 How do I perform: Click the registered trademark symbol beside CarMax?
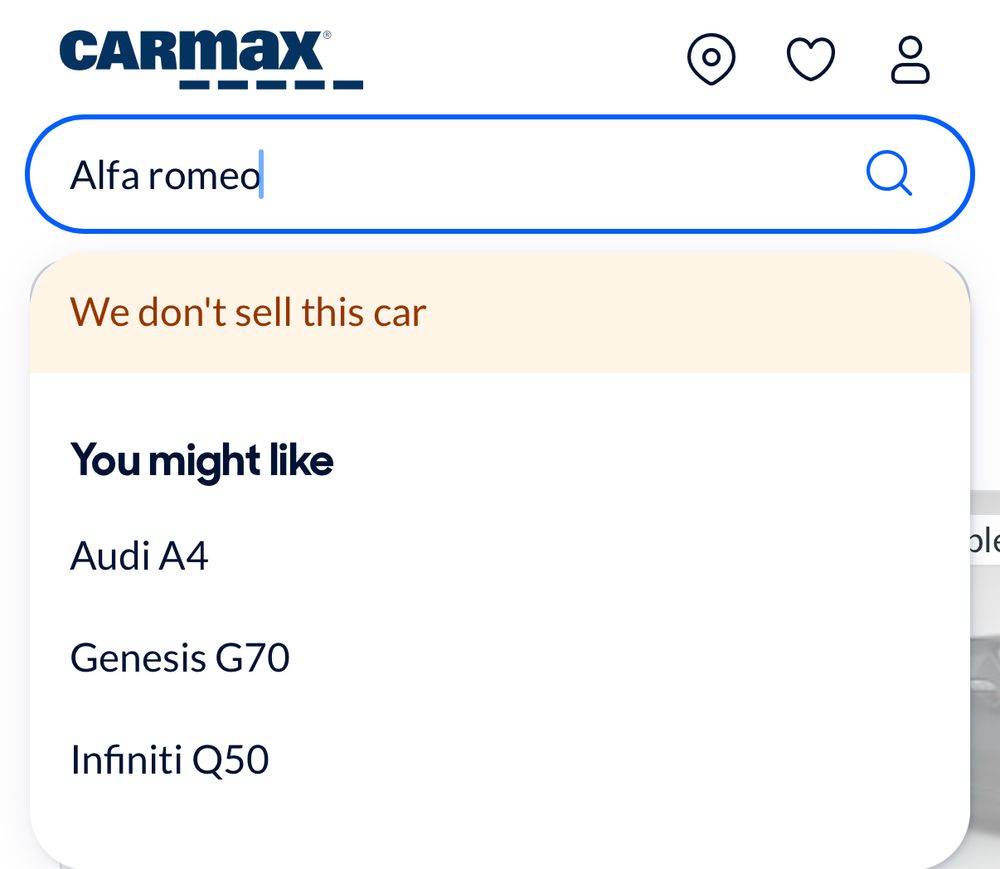327,35
